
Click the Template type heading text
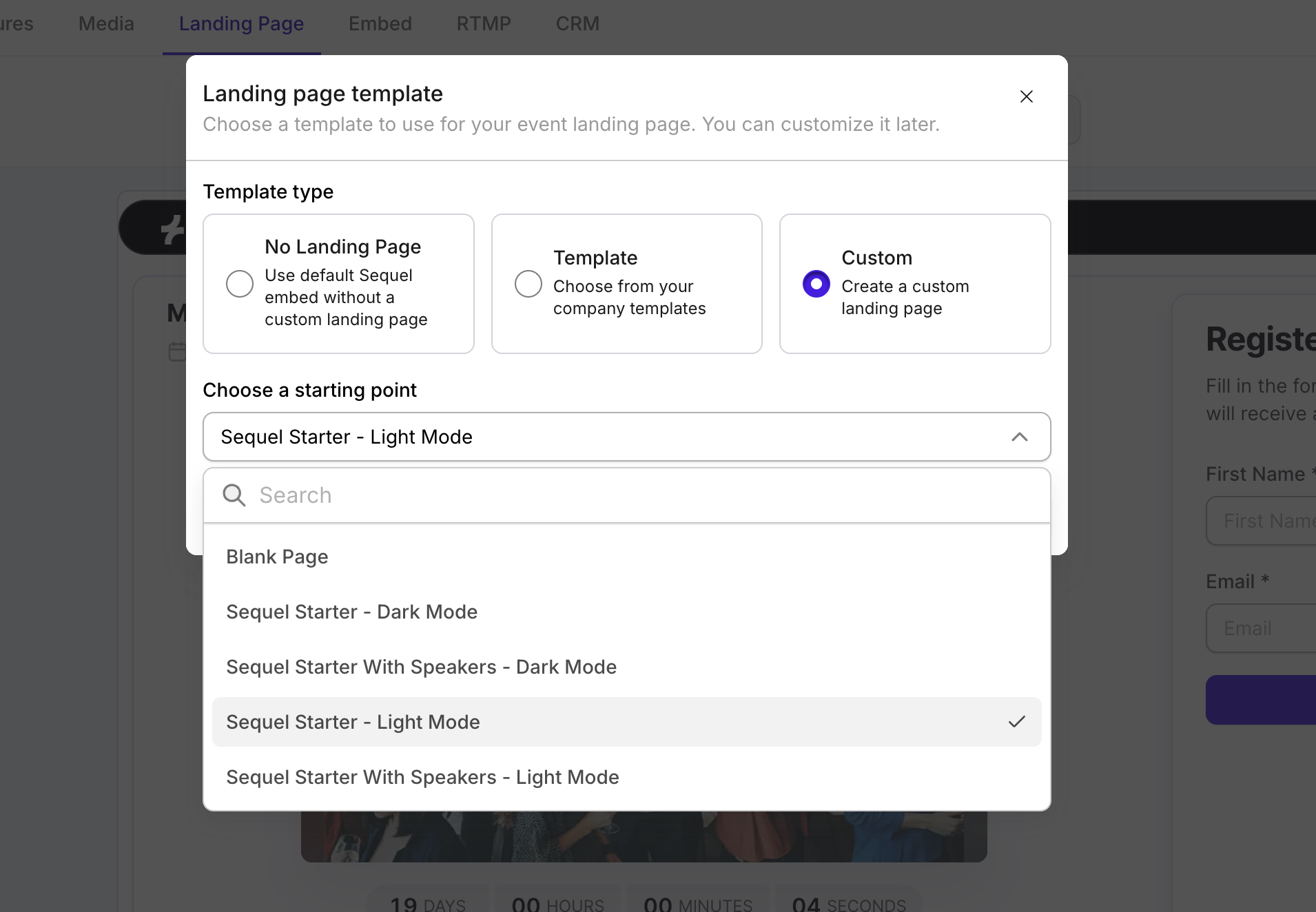pyautogui.click(x=268, y=191)
